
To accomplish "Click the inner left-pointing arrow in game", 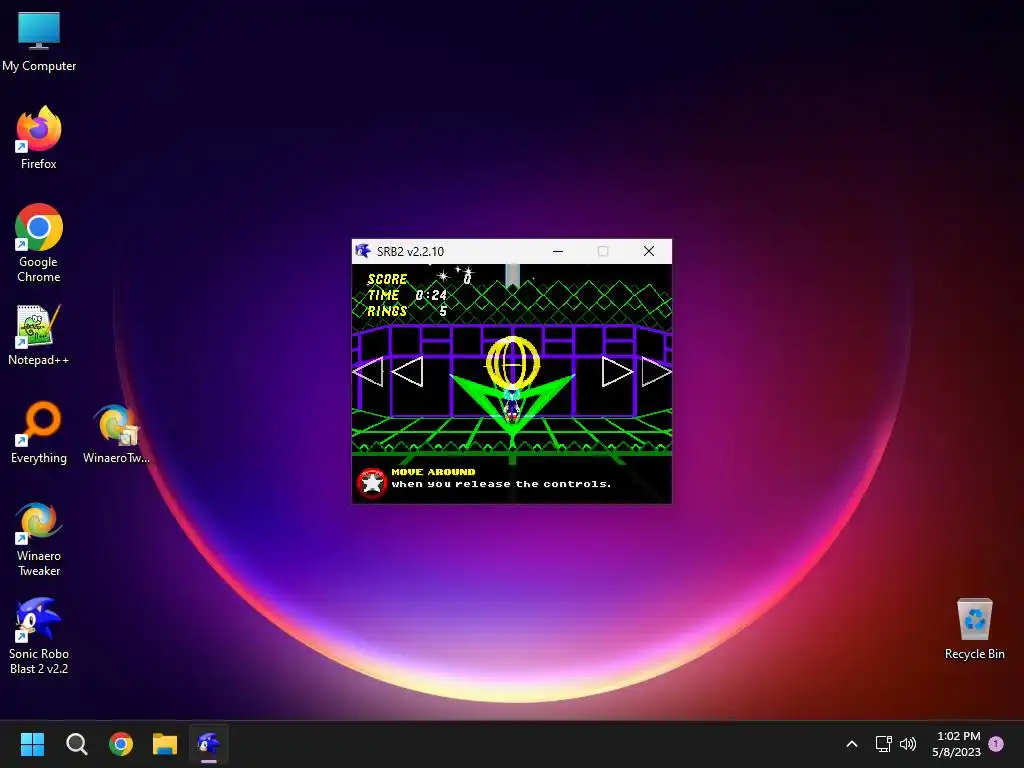I will click(x=408, y=371).
